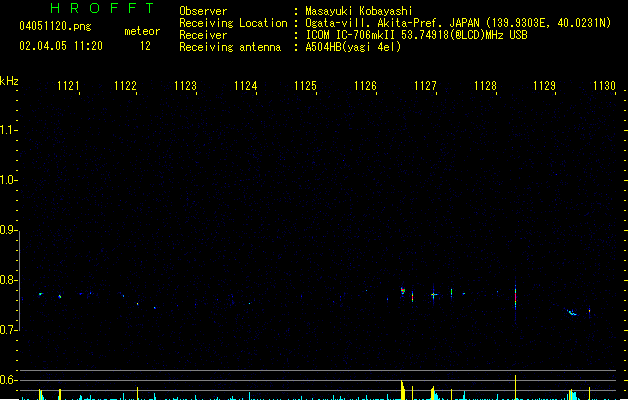The width and height of the screenshot is (629, 400).
Task: Click the tallest yellow intensity bar after 1128
Action: (515, 387)
